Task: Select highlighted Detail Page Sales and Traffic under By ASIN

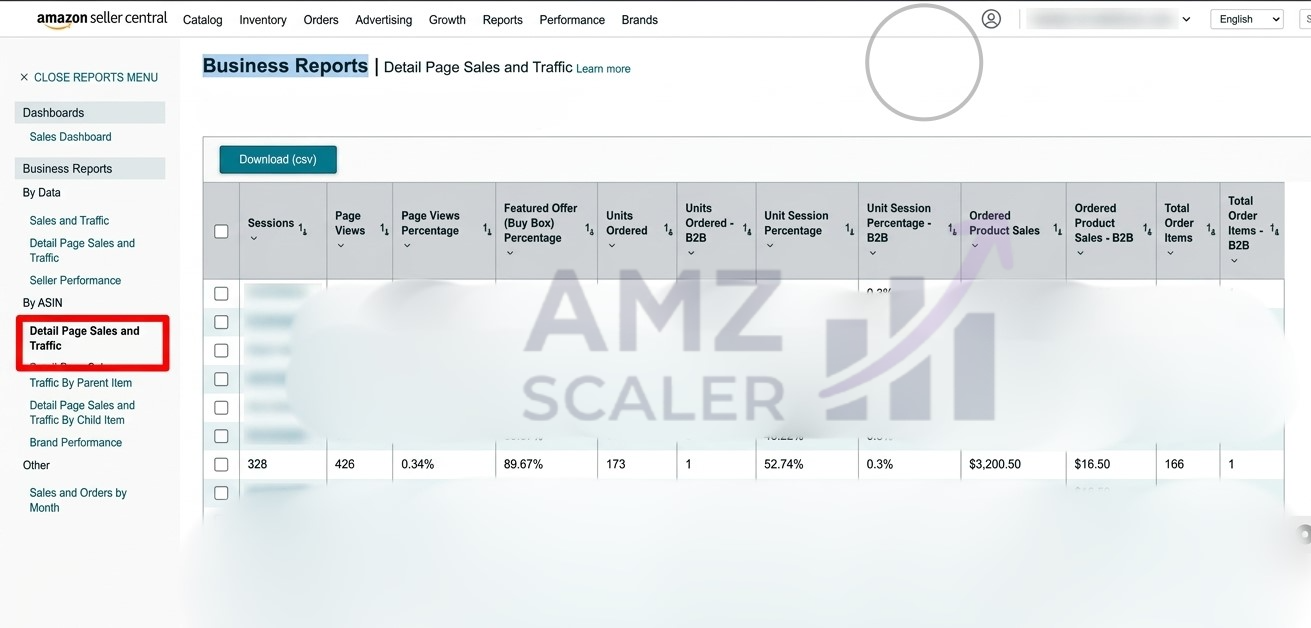Action: click(x=85, y=338)
